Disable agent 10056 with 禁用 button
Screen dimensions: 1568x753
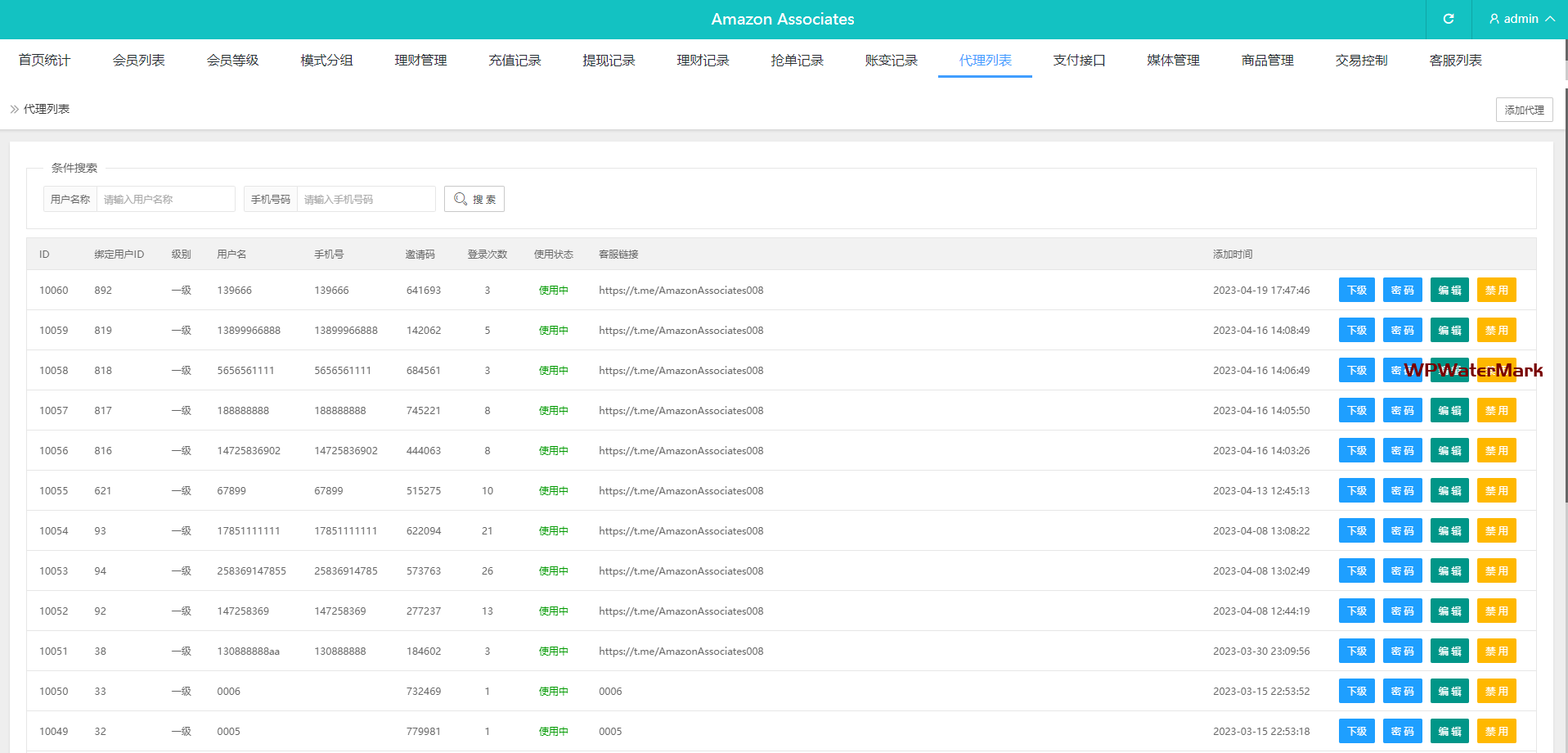tap(1496, 451)
